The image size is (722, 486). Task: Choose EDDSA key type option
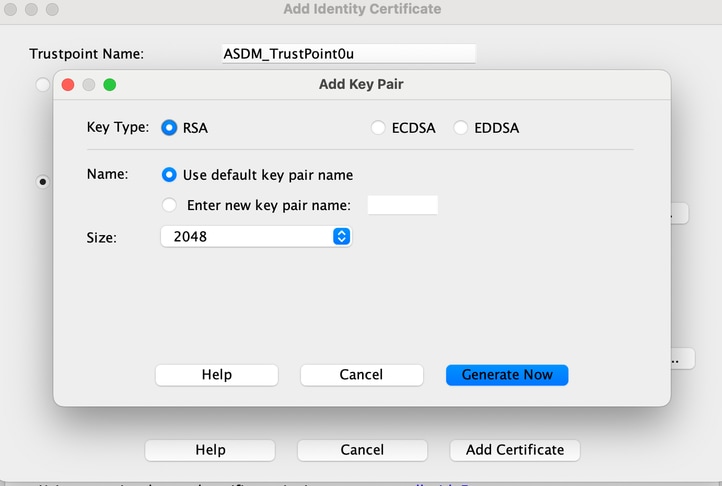point(461,128)
